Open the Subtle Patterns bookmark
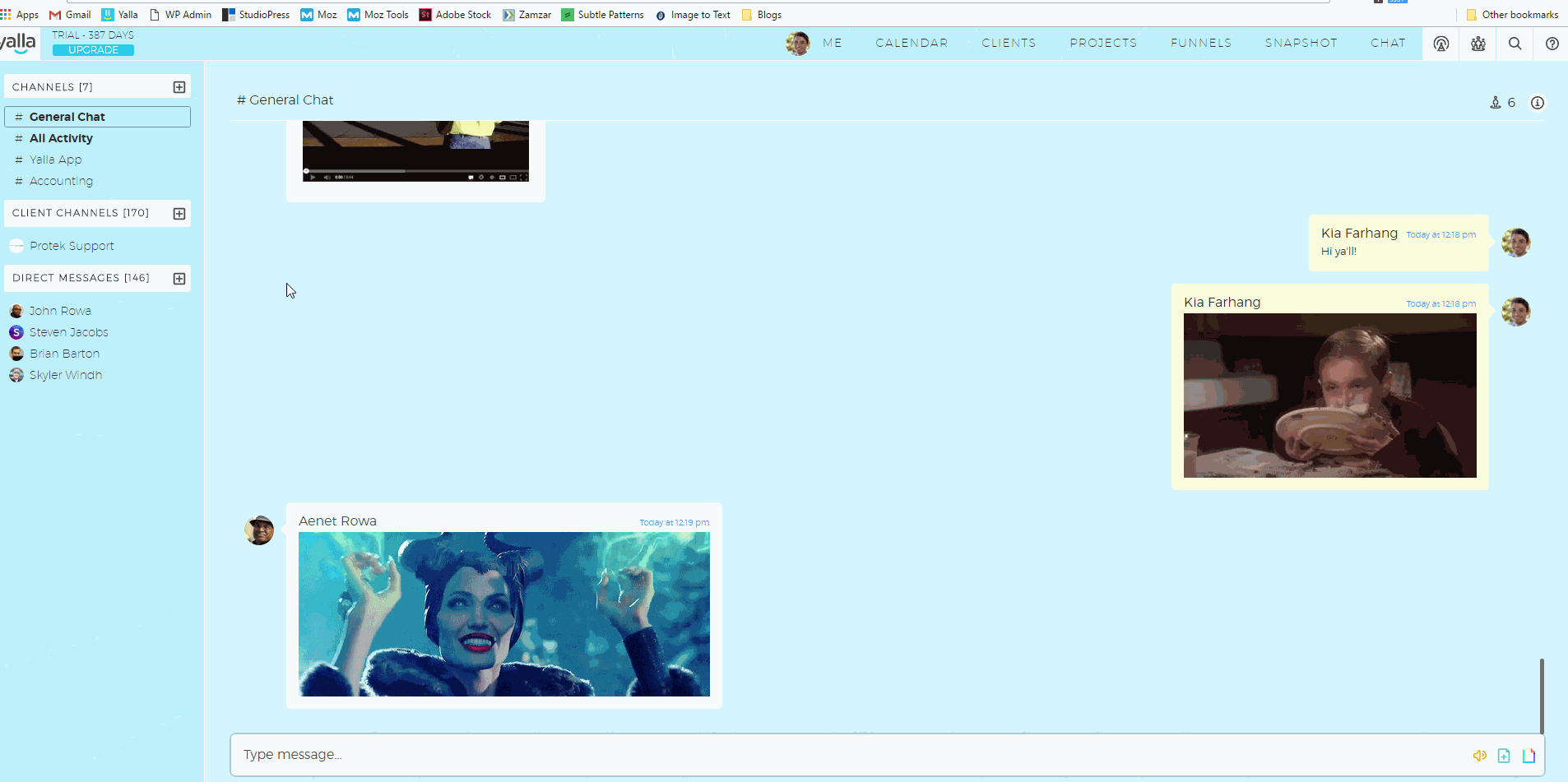 click(x=602, y=15)
